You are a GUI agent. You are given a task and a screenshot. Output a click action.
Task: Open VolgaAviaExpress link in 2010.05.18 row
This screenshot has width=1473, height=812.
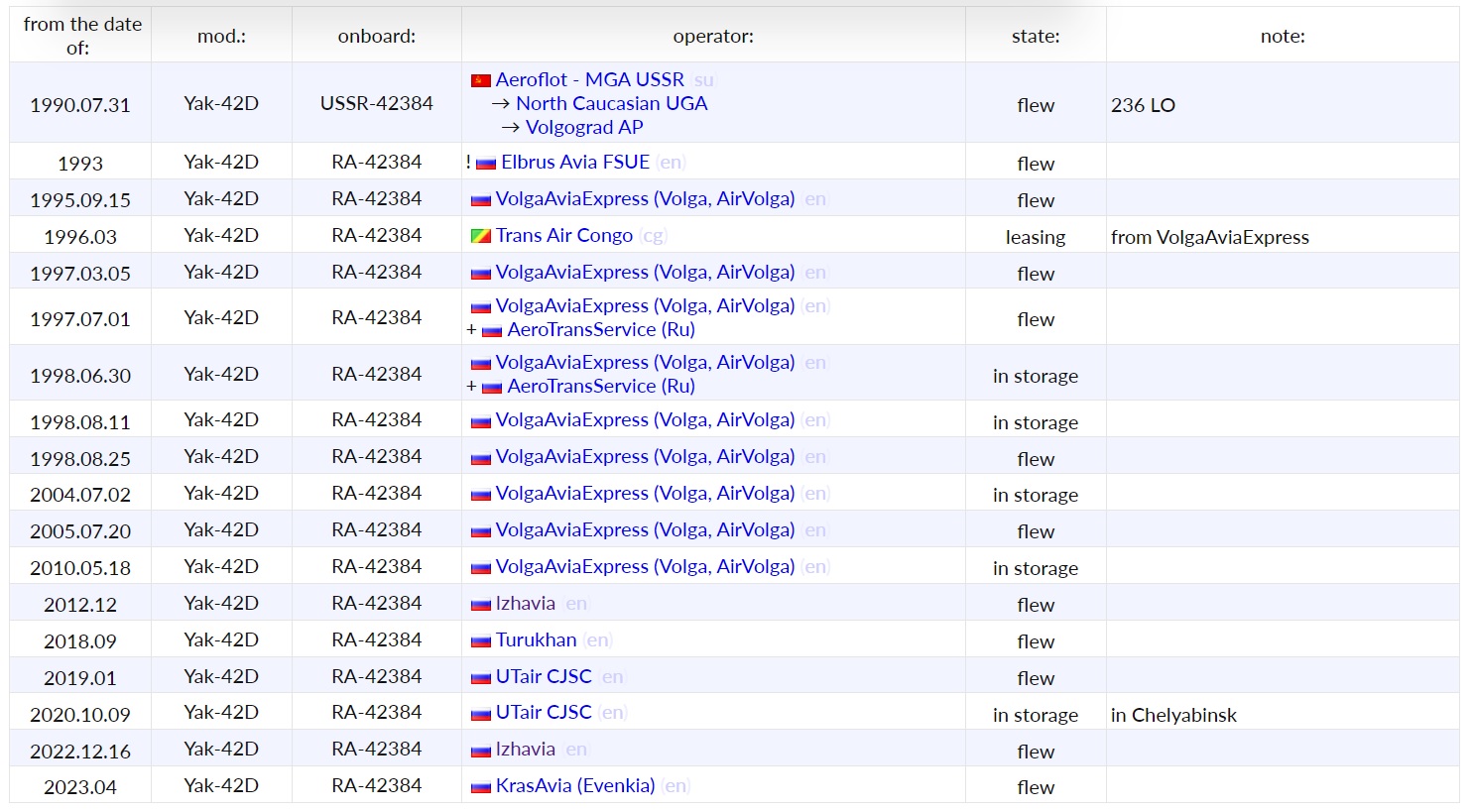tap(646, 566)
